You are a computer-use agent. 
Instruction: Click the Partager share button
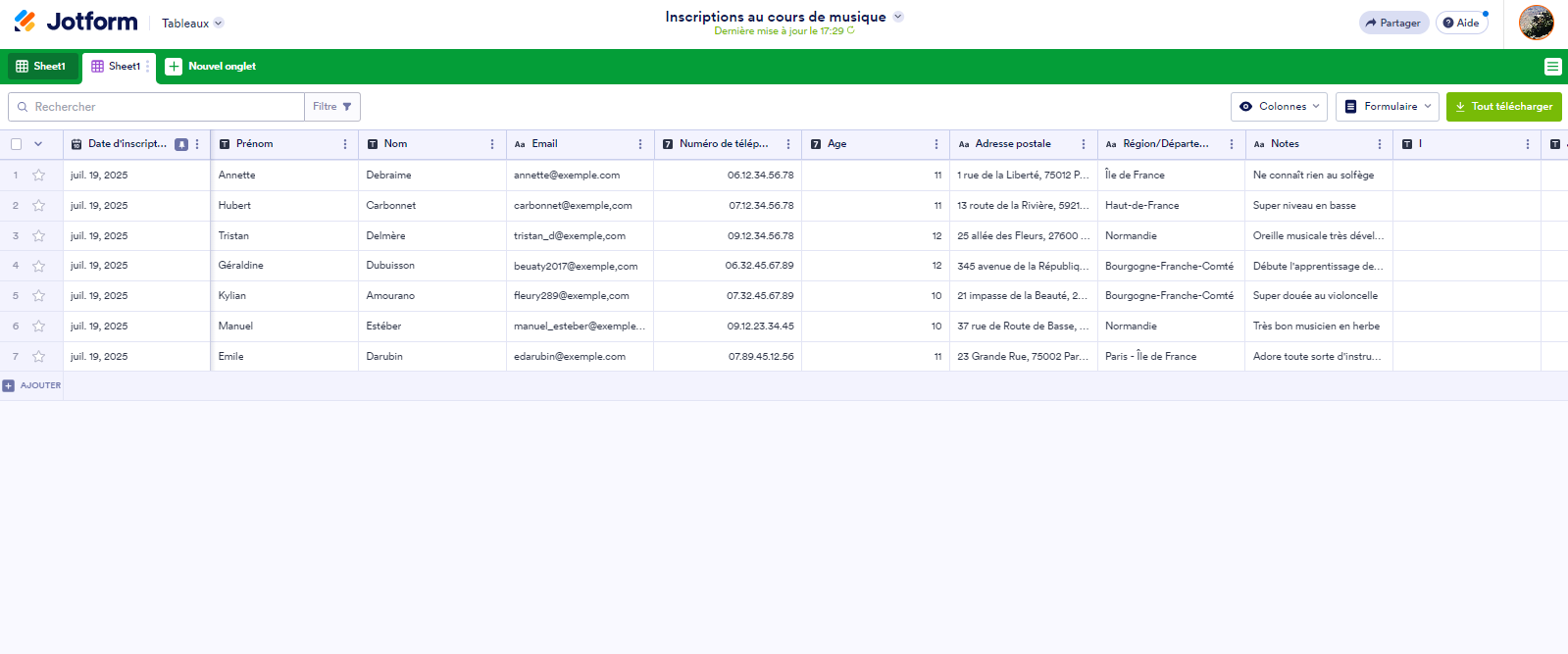point(1393,23)
